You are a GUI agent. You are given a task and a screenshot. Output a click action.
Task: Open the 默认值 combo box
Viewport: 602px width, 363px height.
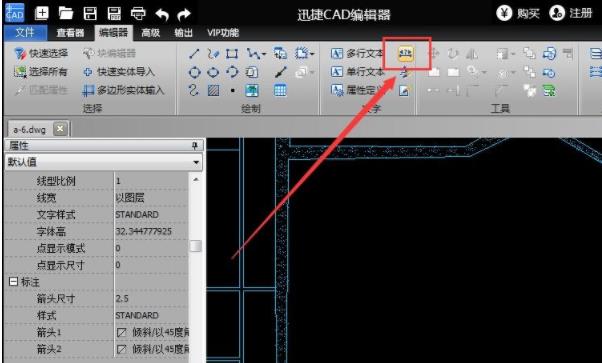(104, 162)
